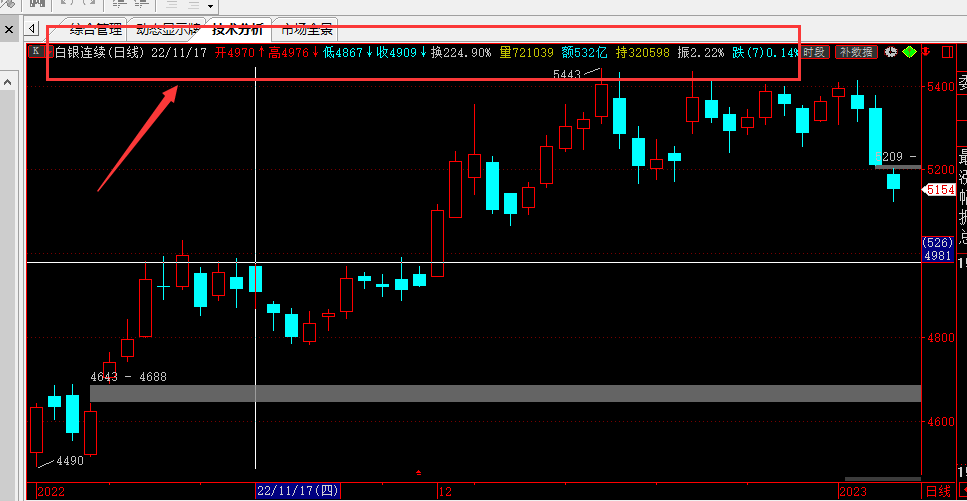Screen dimensions: 967x501
Task: Click the volume value 量721039
Action: click(x=526, y=52)
